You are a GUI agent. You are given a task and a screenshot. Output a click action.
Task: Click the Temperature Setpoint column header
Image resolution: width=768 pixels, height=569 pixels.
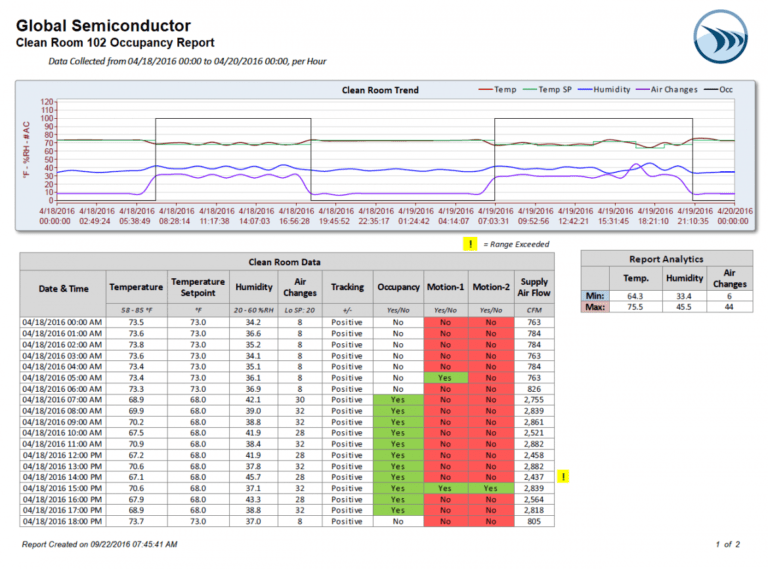click(x=197, y=288)
